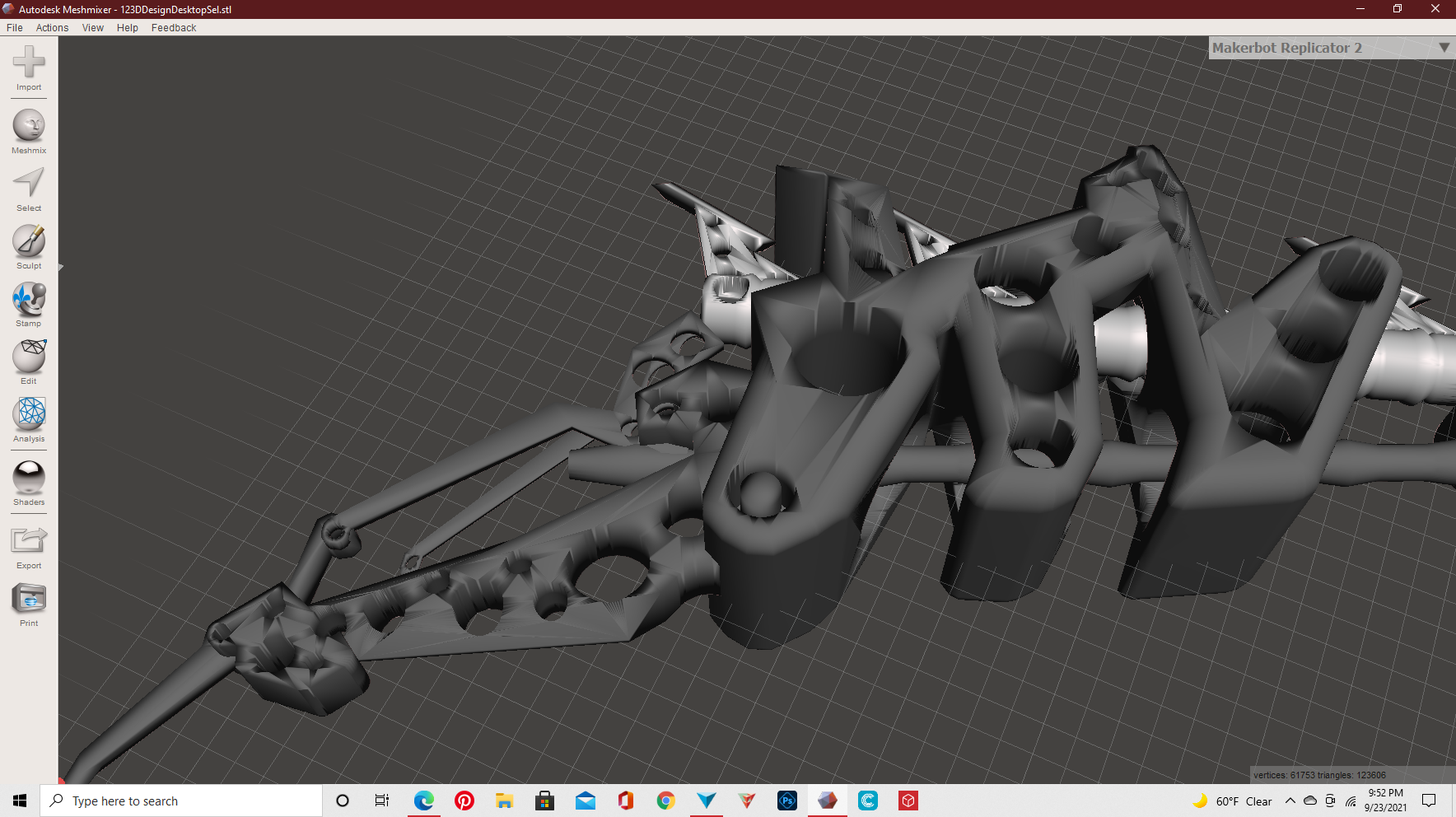Image resolution: width=1456 pixels, height=817 pixels.
Task: Open the Print tool
Action: pyautogui.click(x=29, y=599)
